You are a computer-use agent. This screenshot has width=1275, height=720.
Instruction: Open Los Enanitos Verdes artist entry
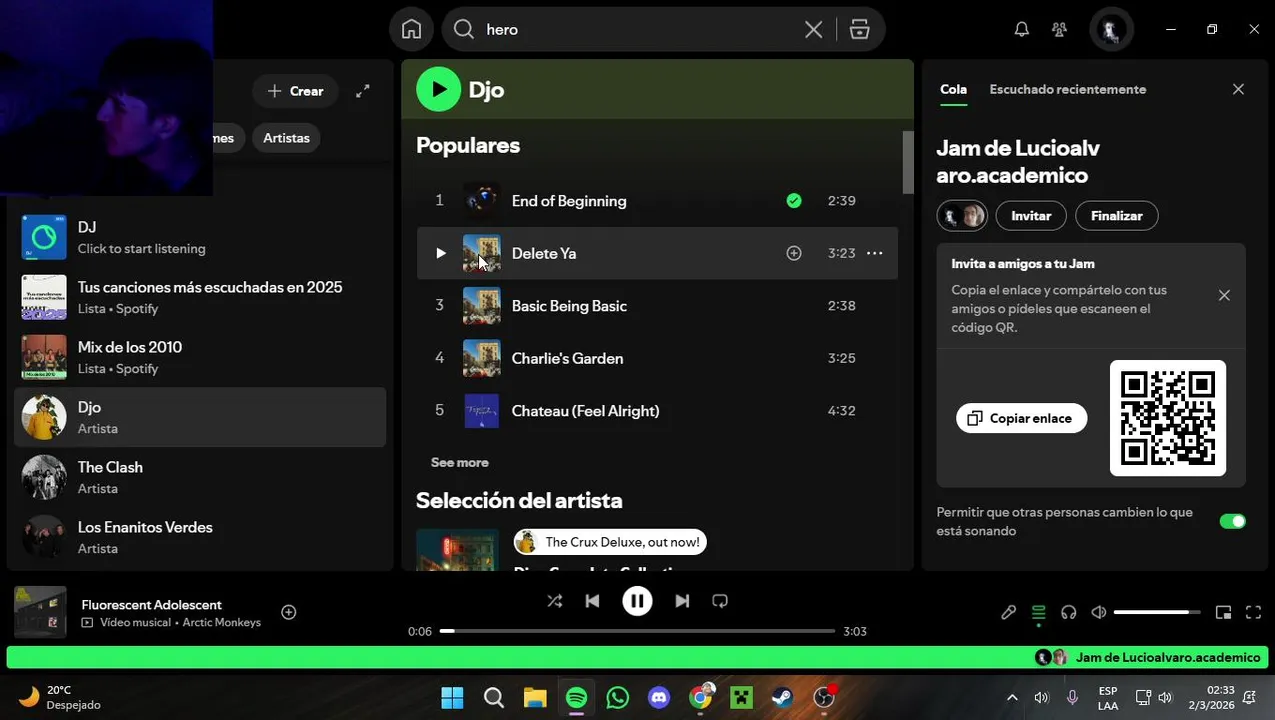click(200, 537)
